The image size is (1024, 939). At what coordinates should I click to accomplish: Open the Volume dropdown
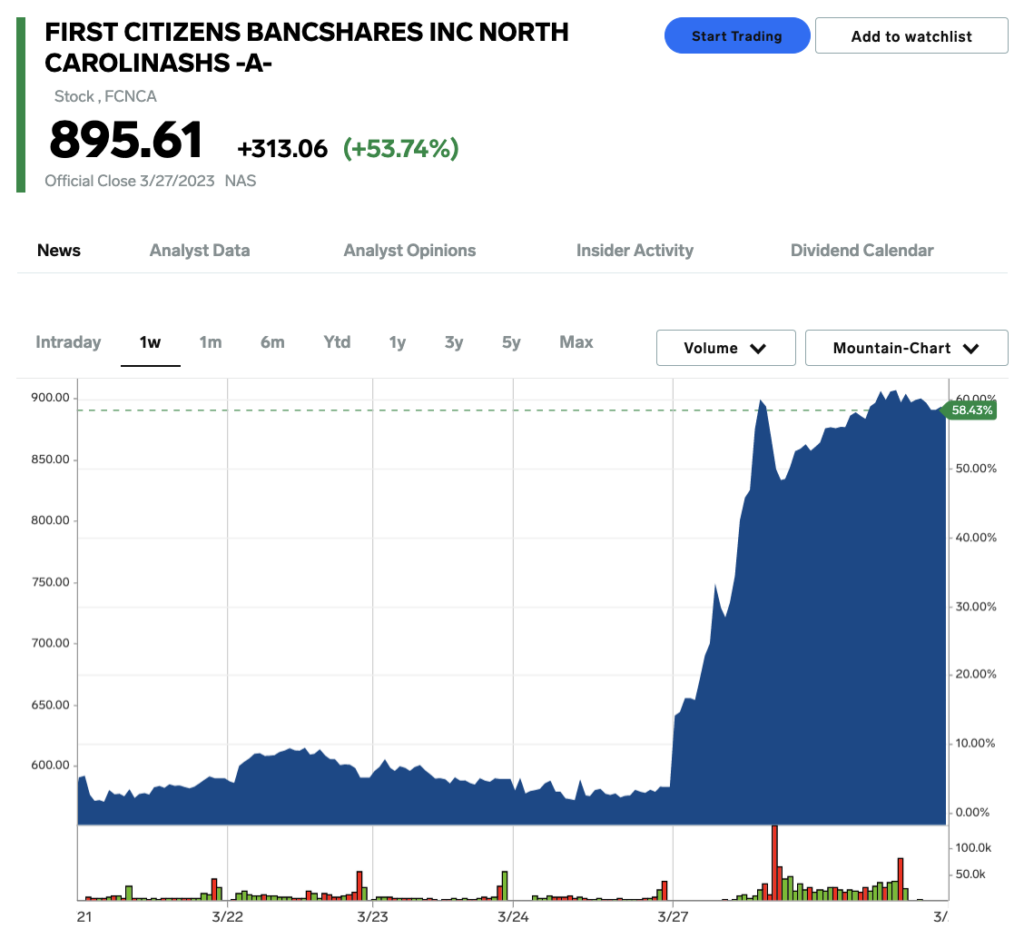pyautogui.click(x=726, y=348)
